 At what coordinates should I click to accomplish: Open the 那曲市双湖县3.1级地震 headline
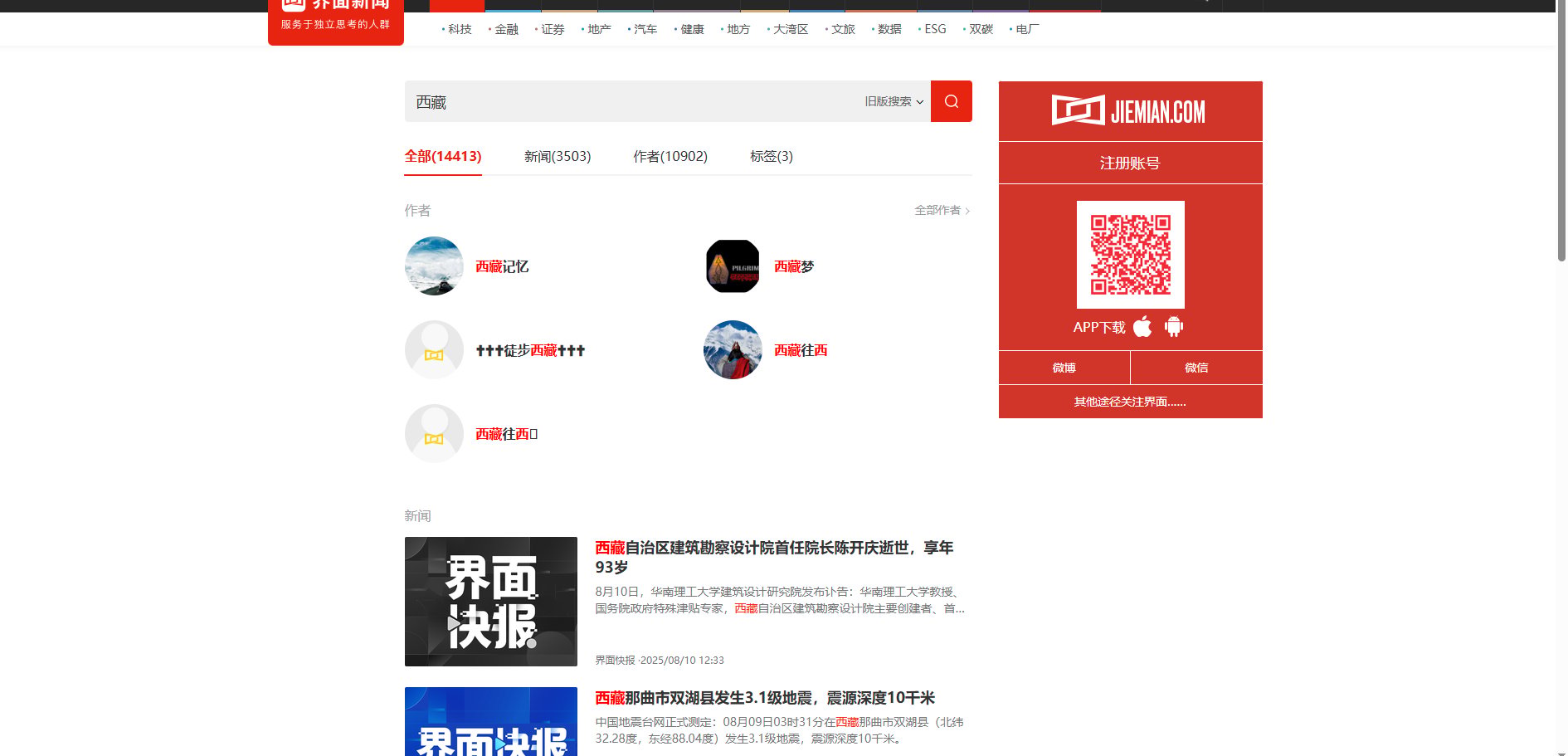(765, 698)
